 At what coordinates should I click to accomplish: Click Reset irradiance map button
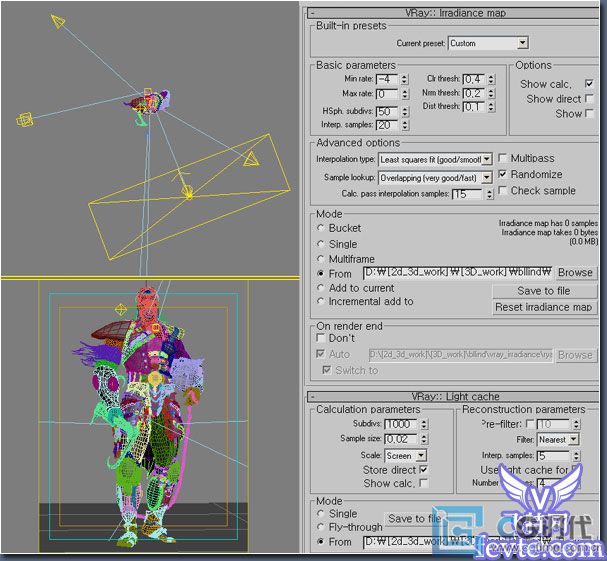544,307
